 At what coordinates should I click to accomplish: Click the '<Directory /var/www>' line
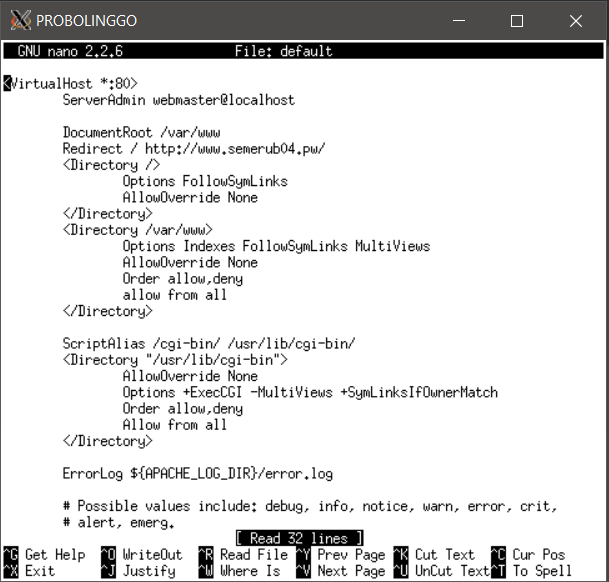(137, 230)
